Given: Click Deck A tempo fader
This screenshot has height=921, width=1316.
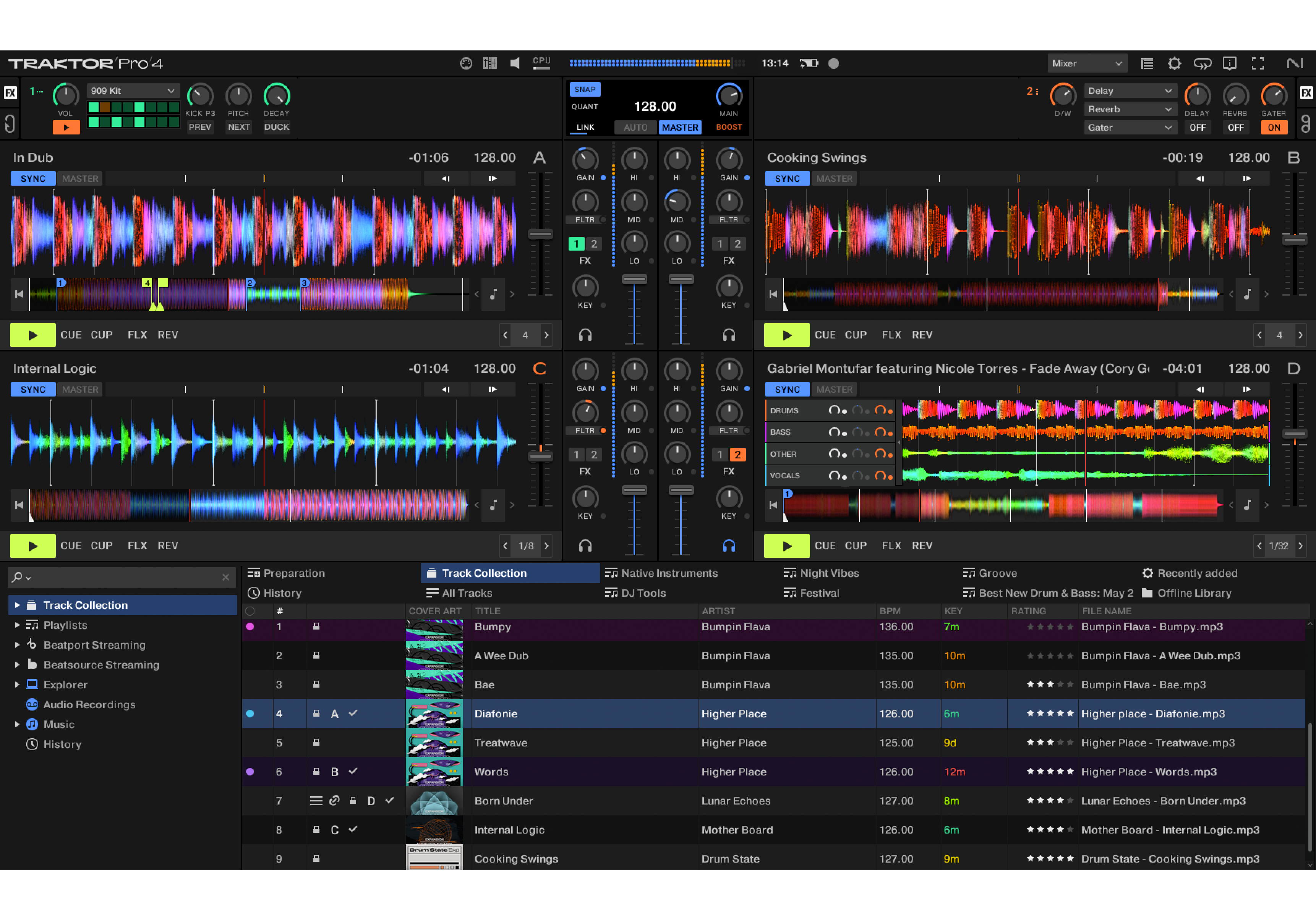Looking at the screenshot, I should [x=540, y=234].
